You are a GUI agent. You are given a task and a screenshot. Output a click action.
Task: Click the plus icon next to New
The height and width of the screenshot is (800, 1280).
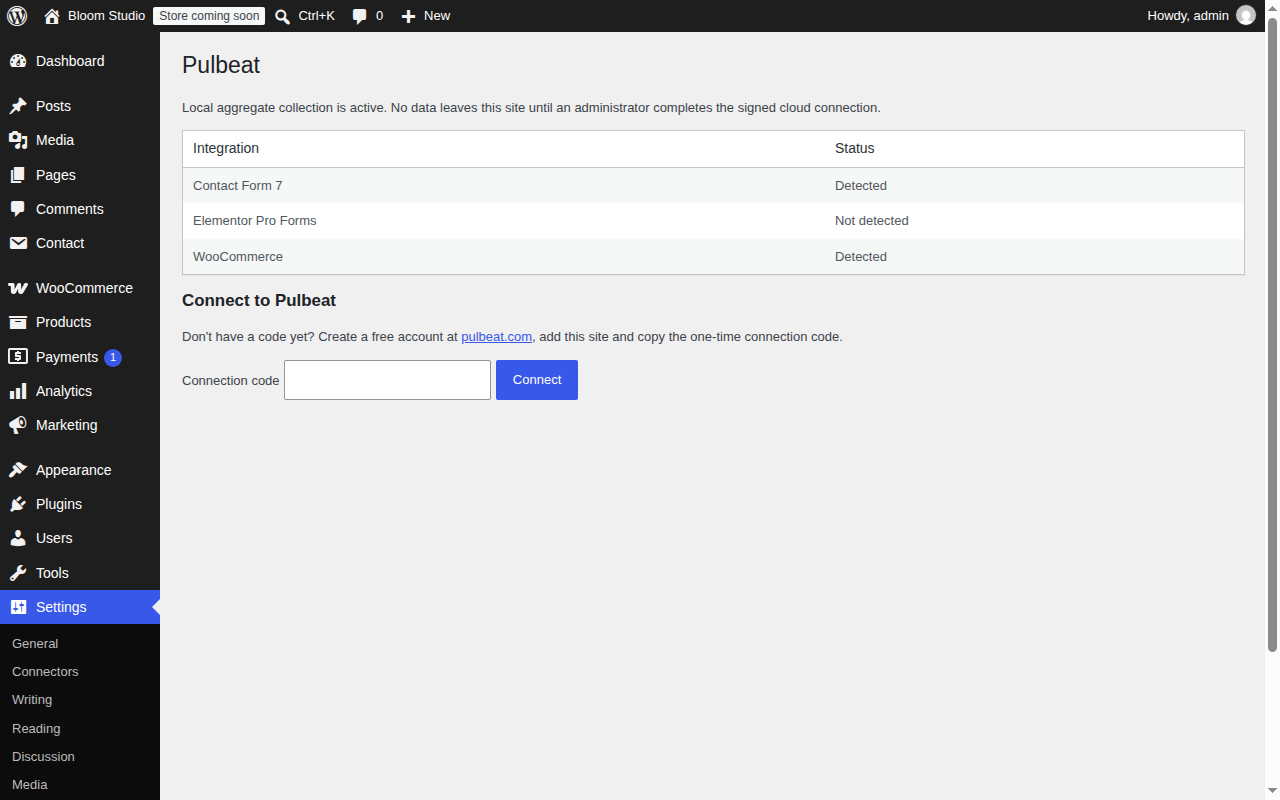(408, 16)
